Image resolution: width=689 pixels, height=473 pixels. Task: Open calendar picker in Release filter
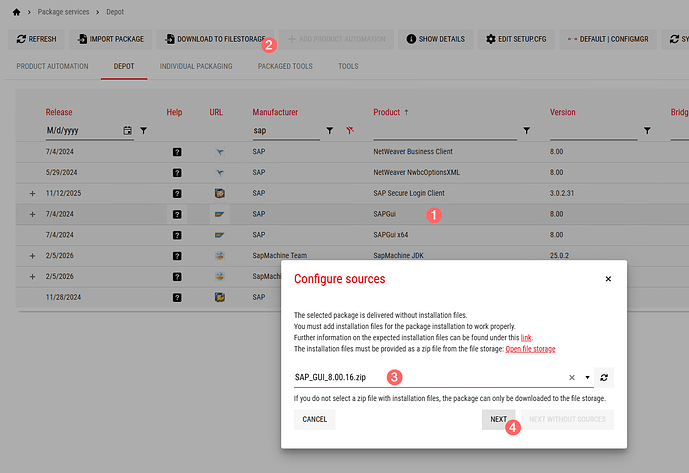[x=127, y=131]
